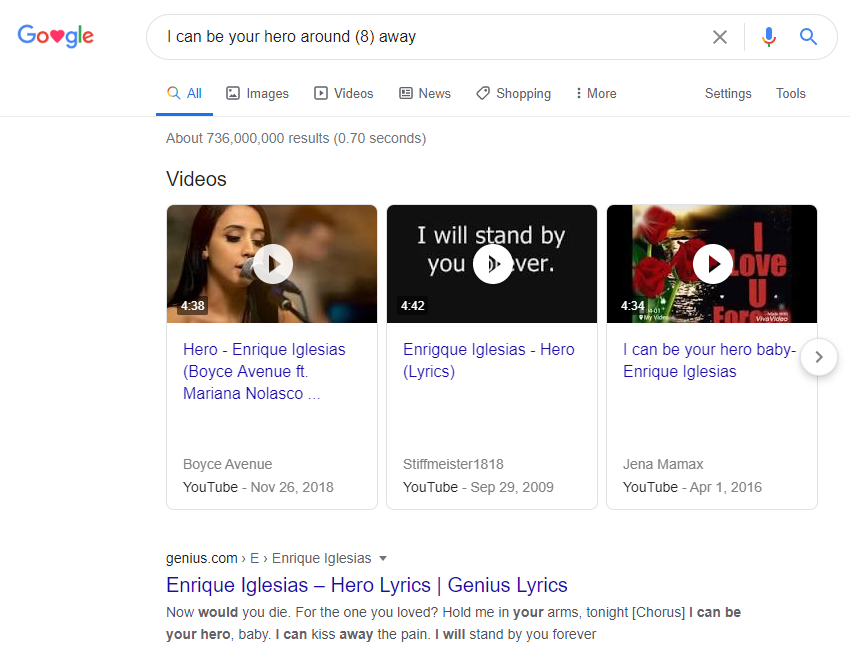The width and height of the screenshot is (850, 653).
Task: Click the arrow to see more videos
Action: click(818, 357)
